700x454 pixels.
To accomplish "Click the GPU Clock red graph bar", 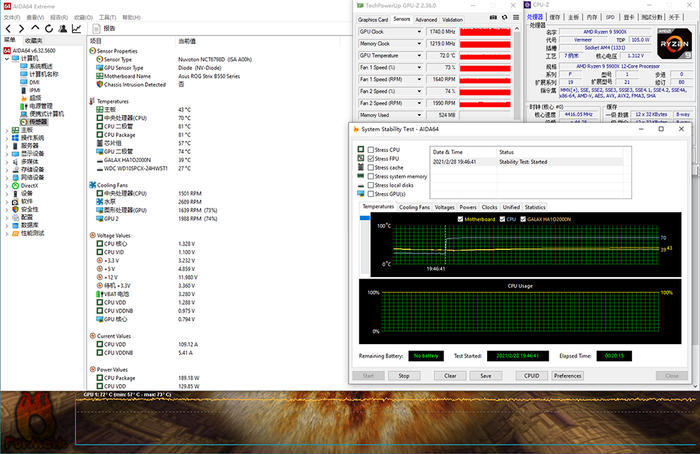I will point(485,32).
